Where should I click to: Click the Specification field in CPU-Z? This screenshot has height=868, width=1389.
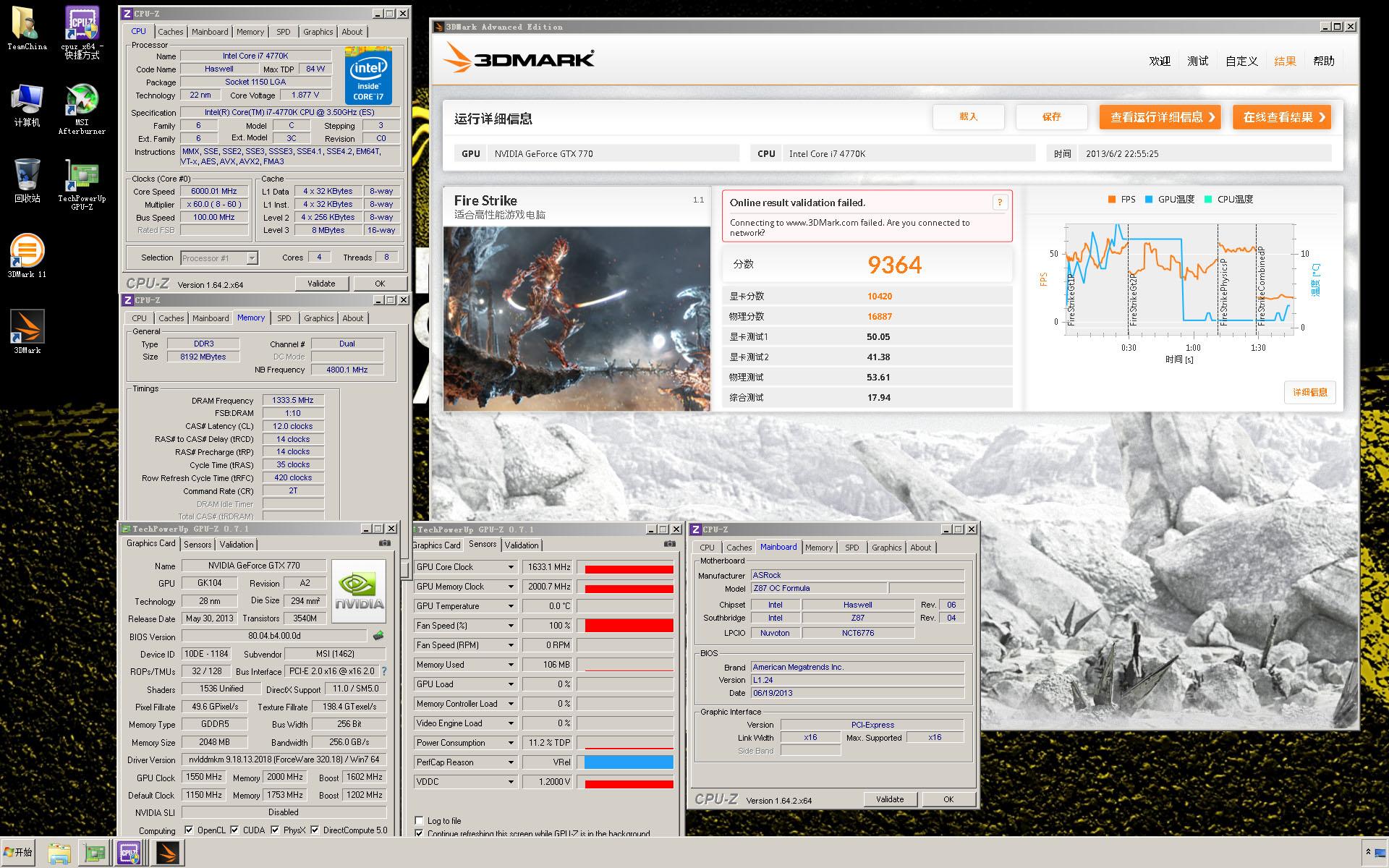(x=290, y=112)
